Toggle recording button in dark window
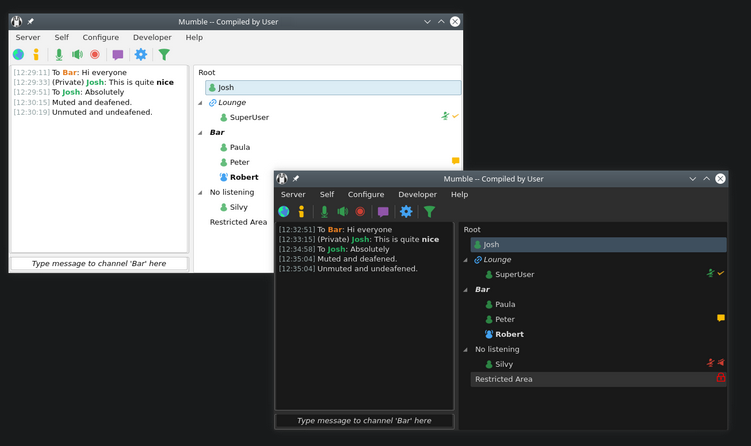 pyautogui.click(x=360, y=212)
